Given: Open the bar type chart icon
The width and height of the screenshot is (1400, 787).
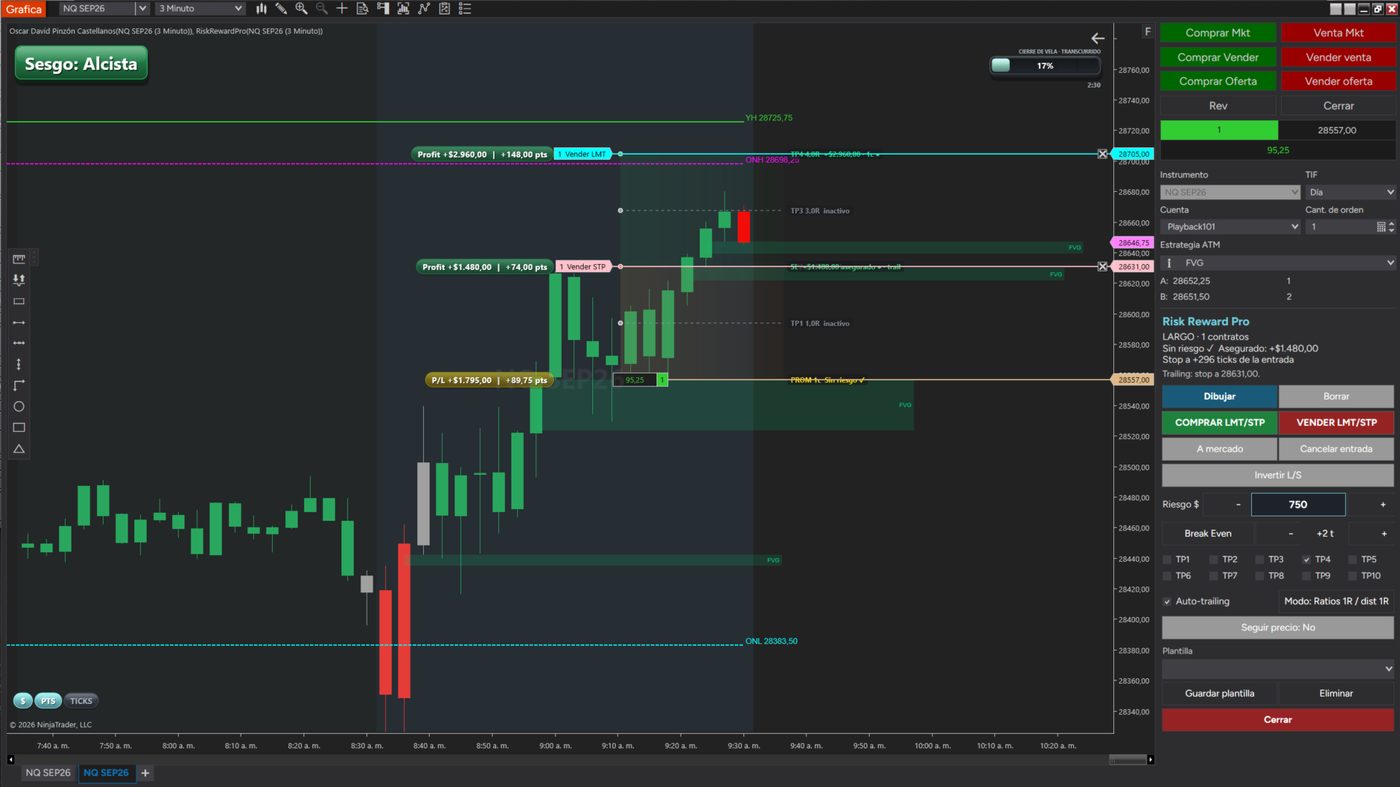Looking at the screenshot, I should 261,9.
